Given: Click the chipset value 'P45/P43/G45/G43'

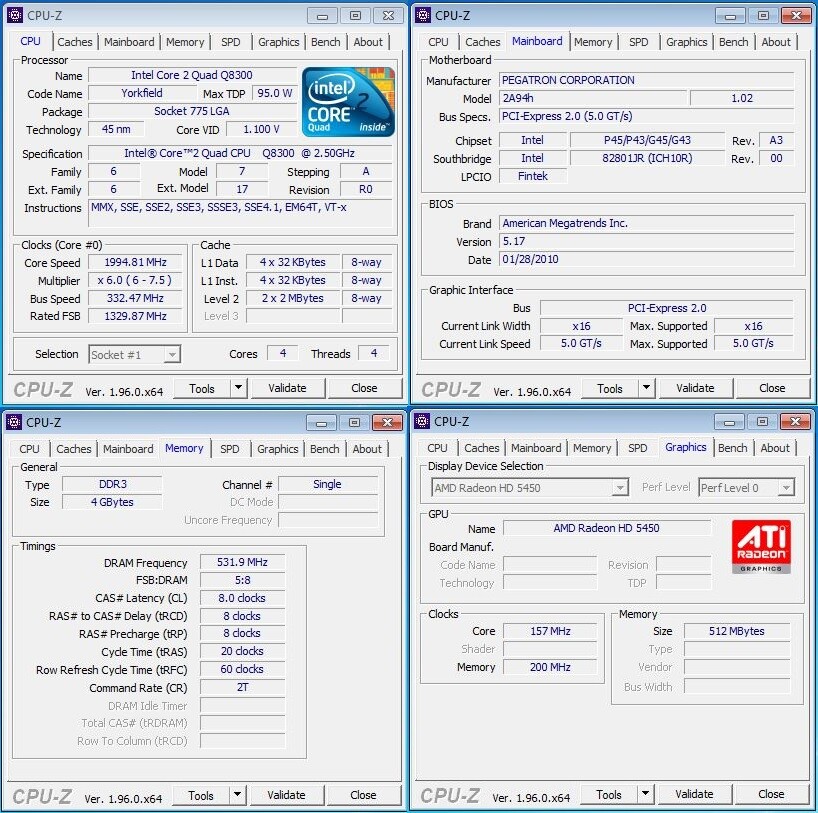Looking at the screenshot, I should click(x=647, y=140).
